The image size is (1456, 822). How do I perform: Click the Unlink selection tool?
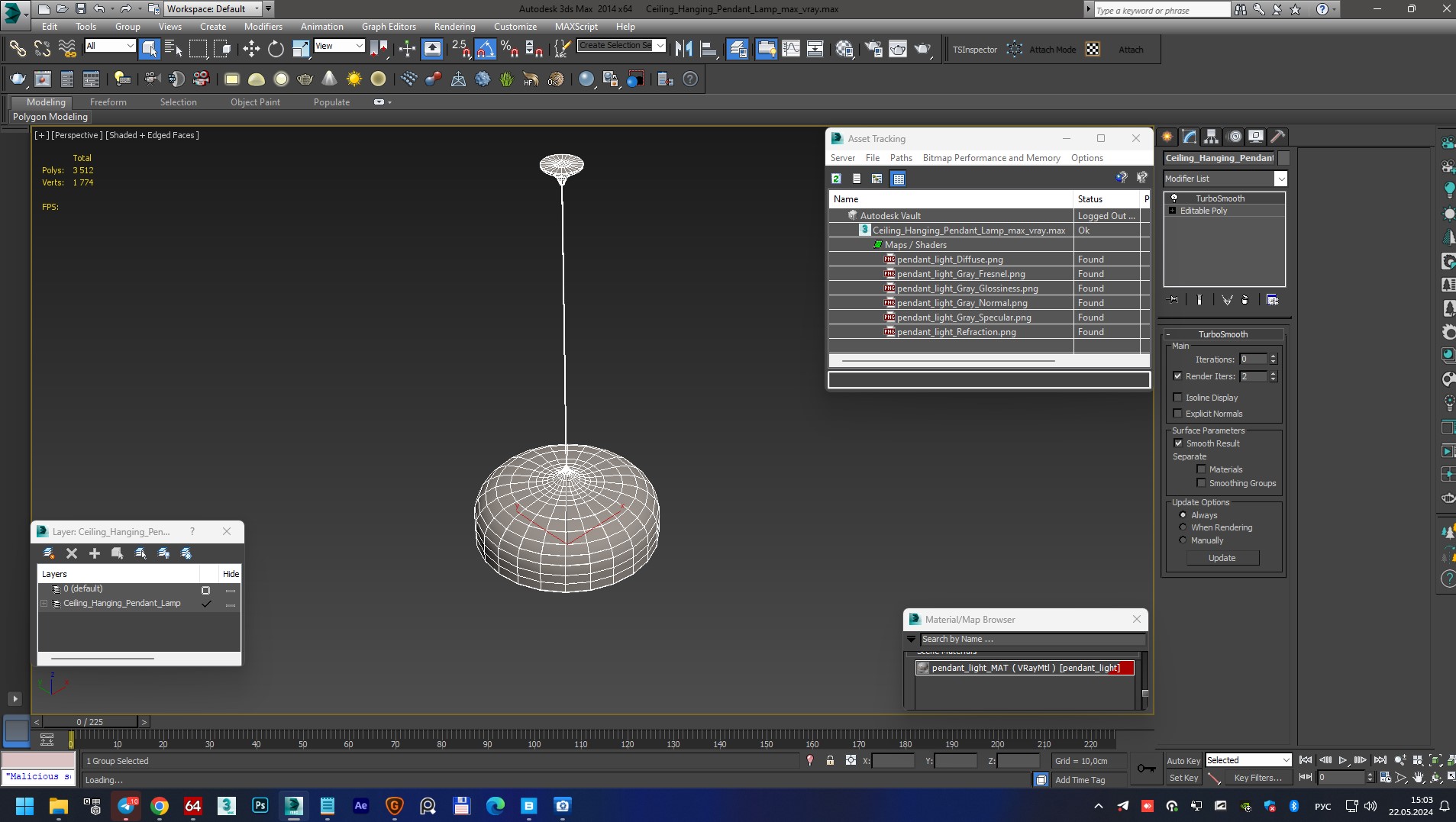point(42,49)
